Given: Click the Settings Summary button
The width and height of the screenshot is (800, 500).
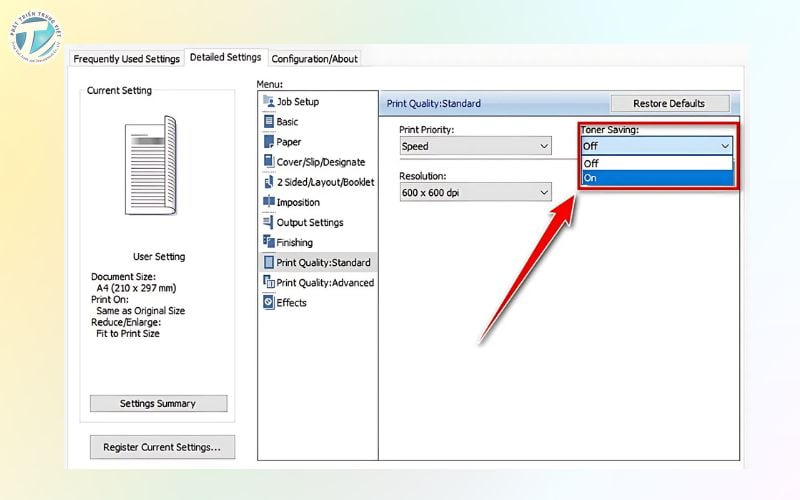Looking at the screenshot, I should tap(158, 404).
